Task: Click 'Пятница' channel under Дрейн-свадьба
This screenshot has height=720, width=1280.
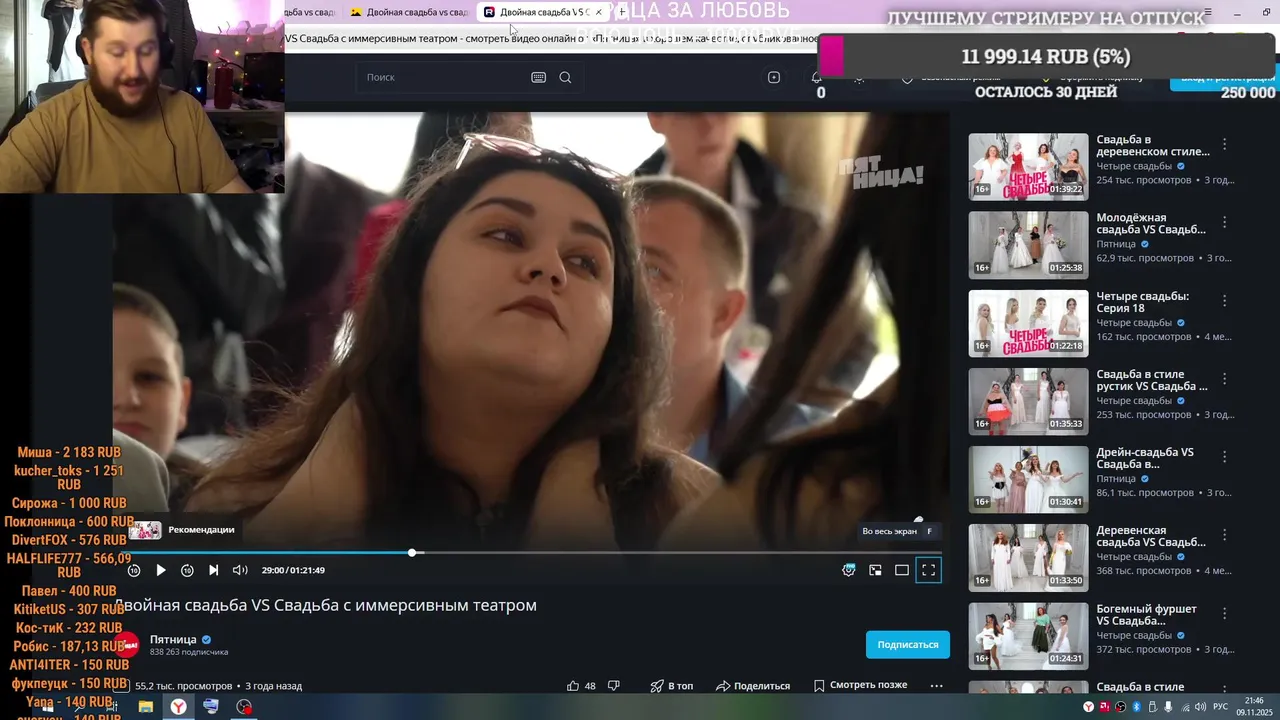Action: click(1116, 479)
